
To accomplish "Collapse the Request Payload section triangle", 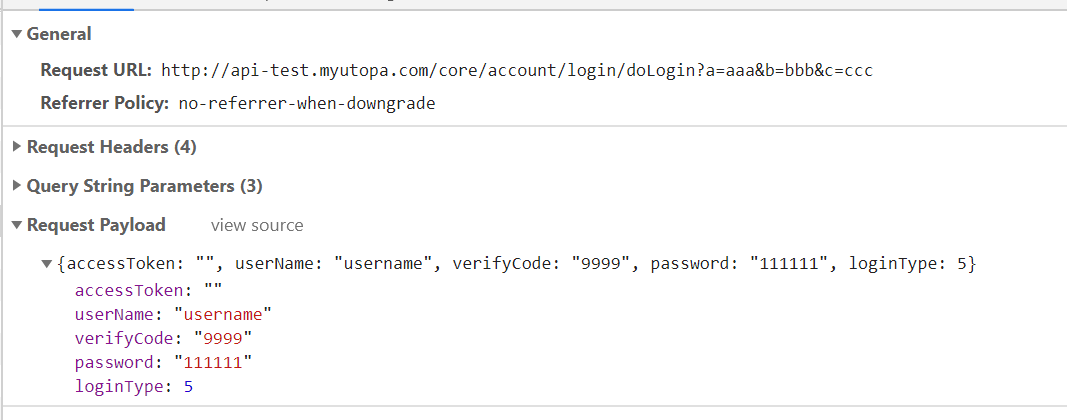I will (17, 225).
